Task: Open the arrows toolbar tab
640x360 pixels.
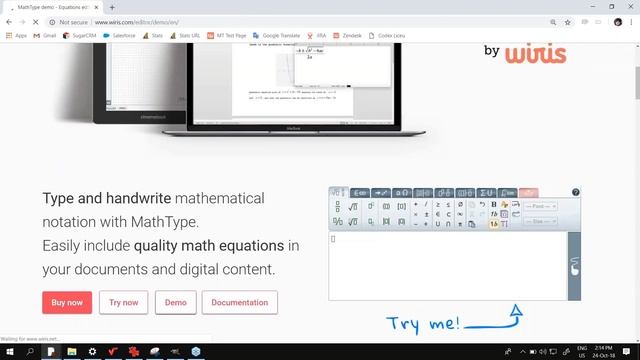Action: [x=380, y=193]
